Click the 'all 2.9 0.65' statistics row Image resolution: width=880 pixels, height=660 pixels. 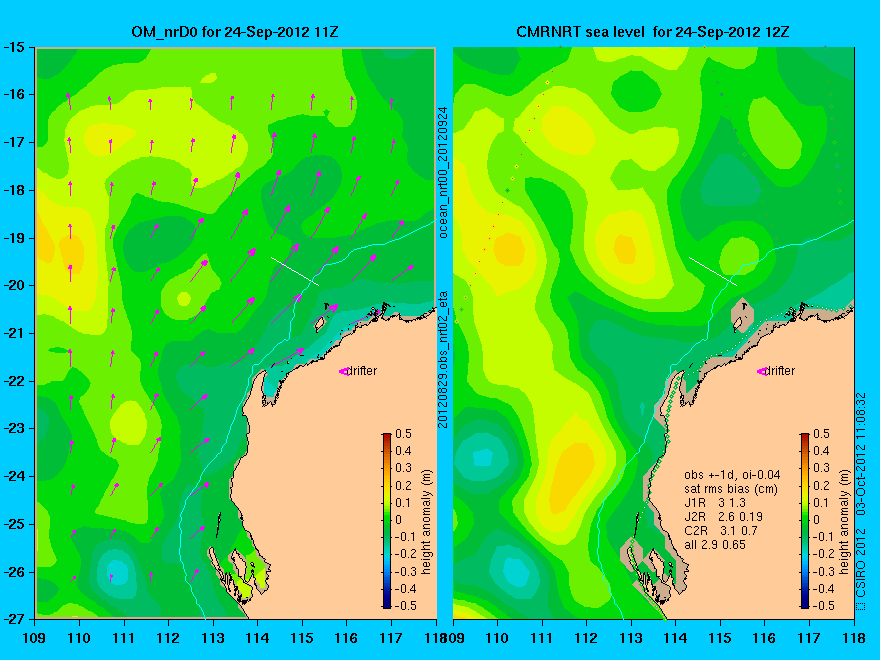coord(714,545)
